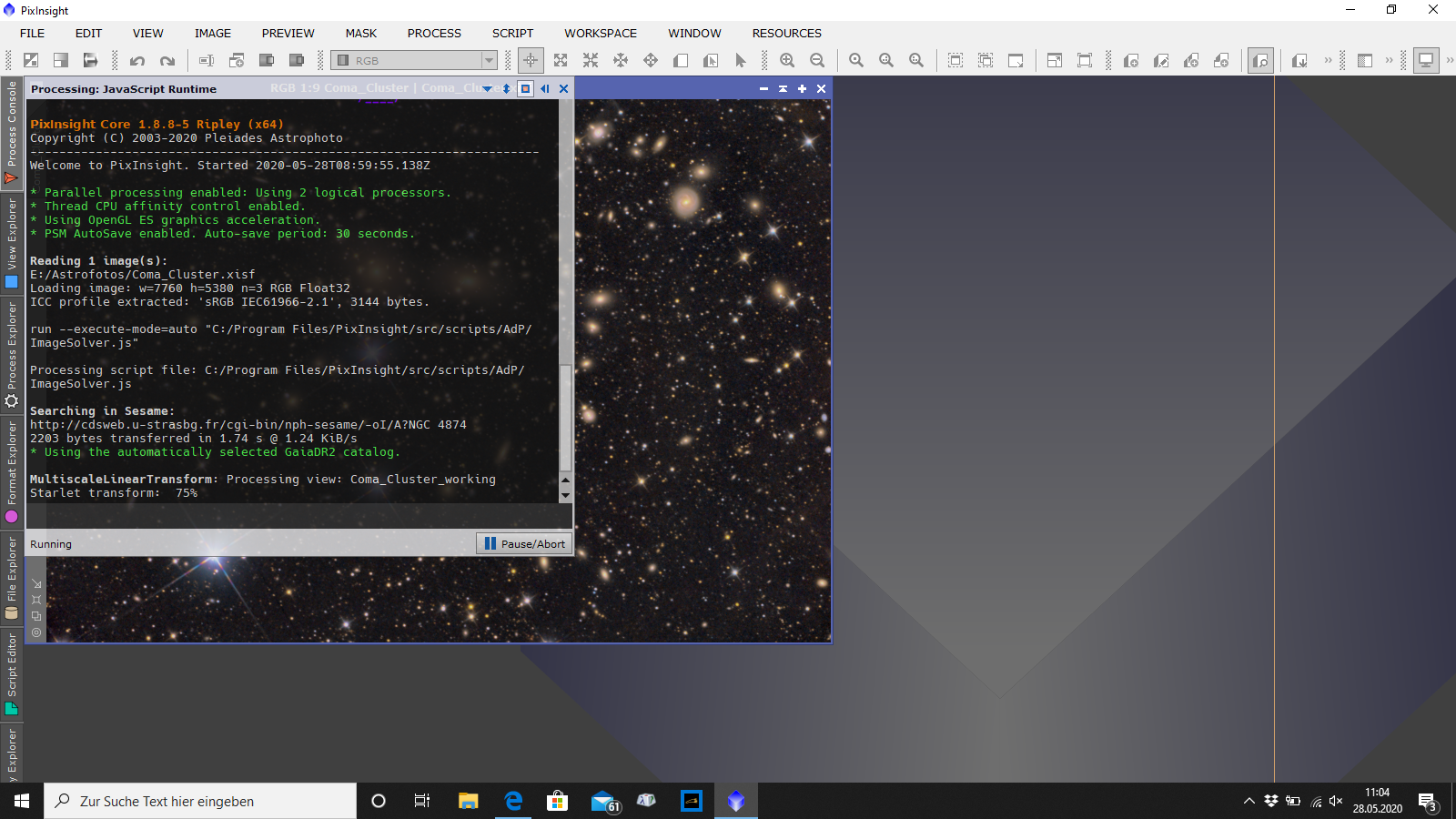Open the WORKSPACE menu
The width and height of the screenshot is (1456, 819).
pos(601,33)
